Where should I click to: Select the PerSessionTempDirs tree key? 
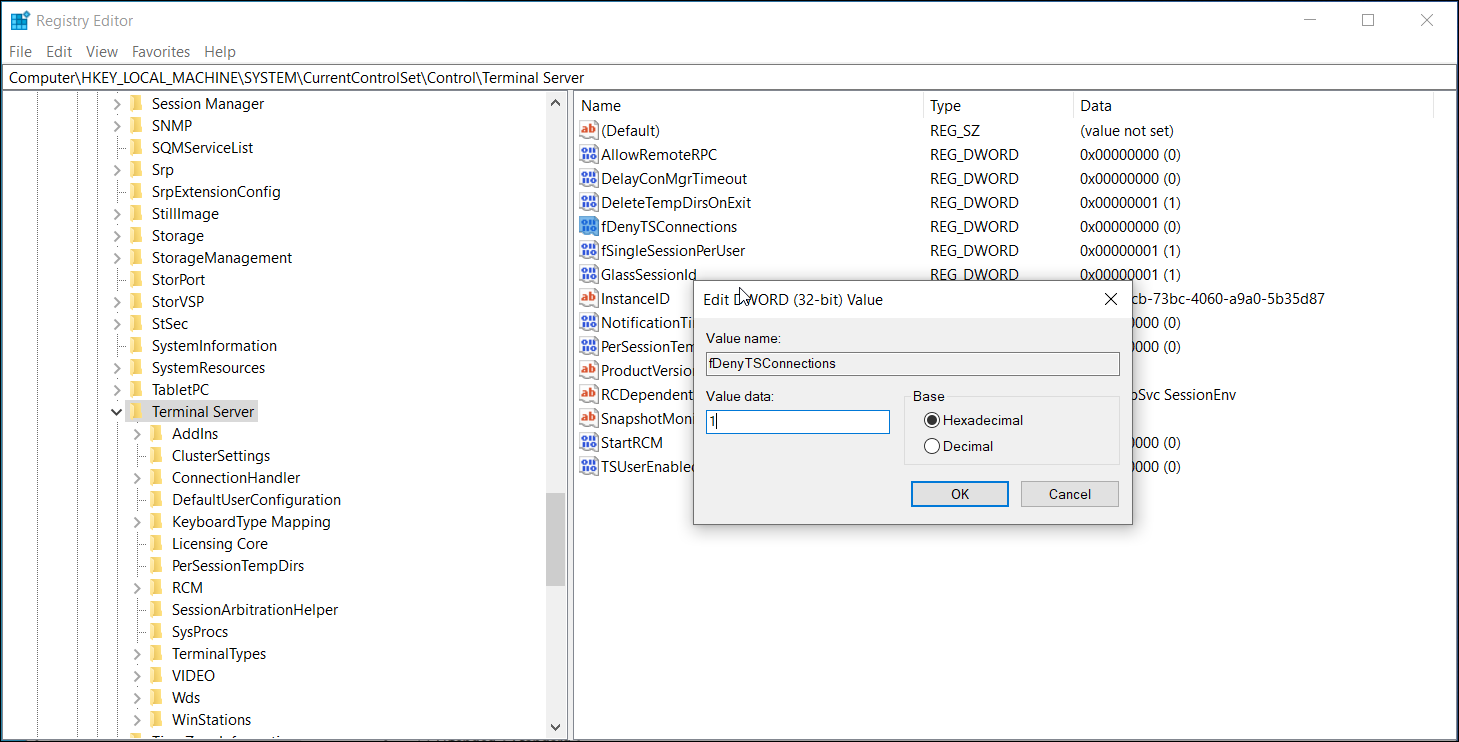[x=238, y=566]
